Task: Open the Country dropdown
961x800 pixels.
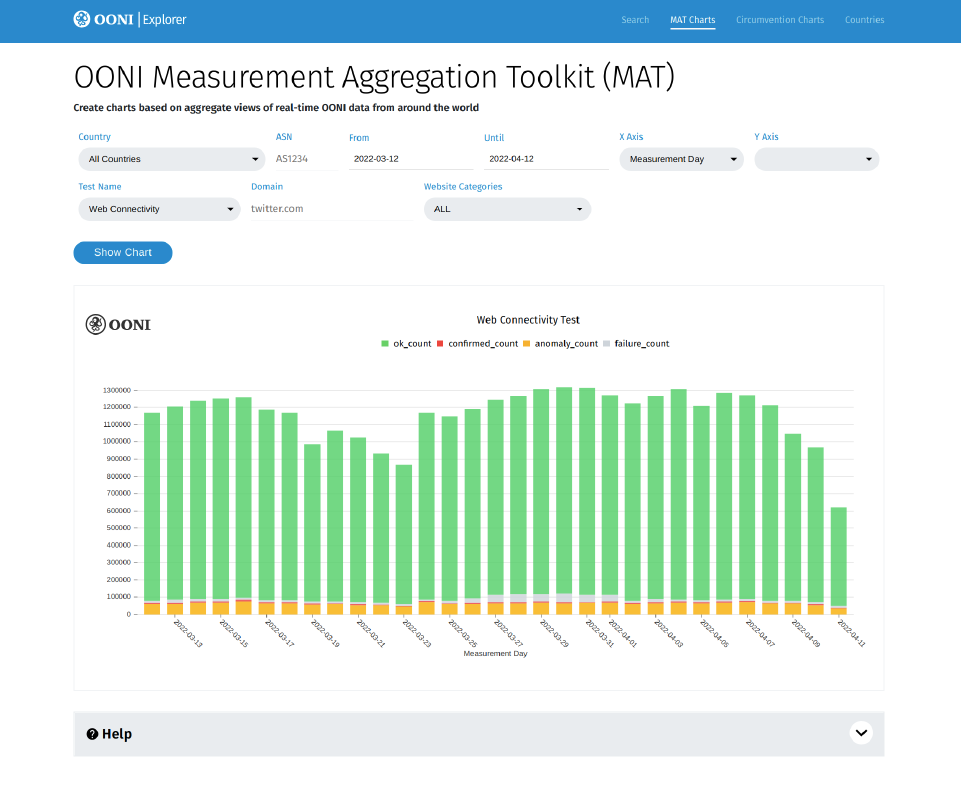Action: tap(171, 159)
